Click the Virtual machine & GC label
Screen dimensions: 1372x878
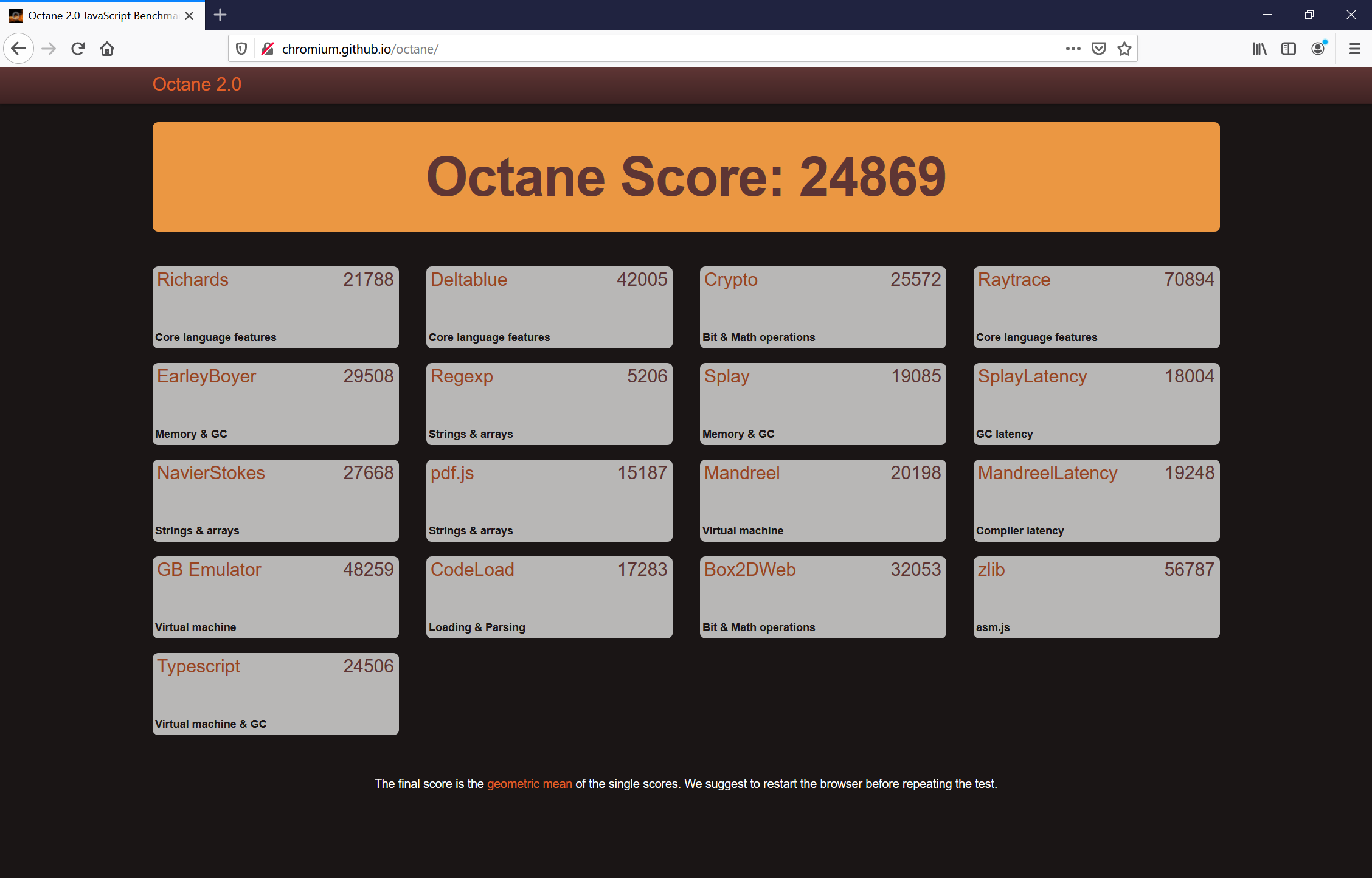coord(210,724)
